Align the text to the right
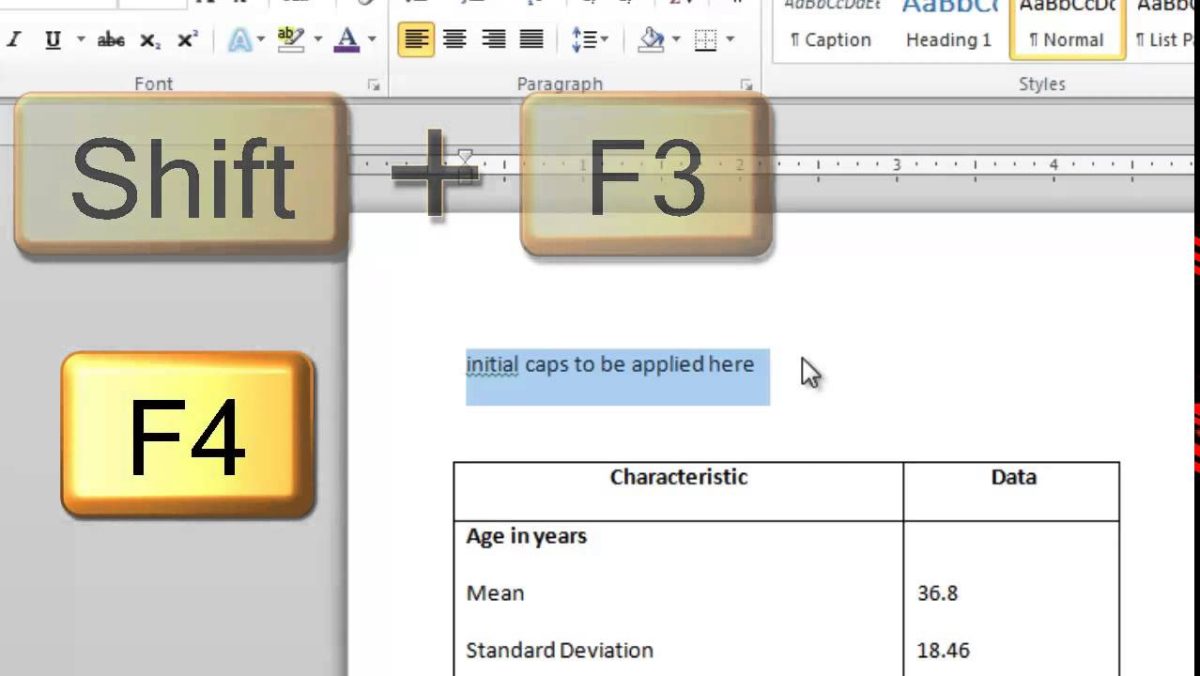The width and height of the screenshot is (1200, 676). point(494,40)
